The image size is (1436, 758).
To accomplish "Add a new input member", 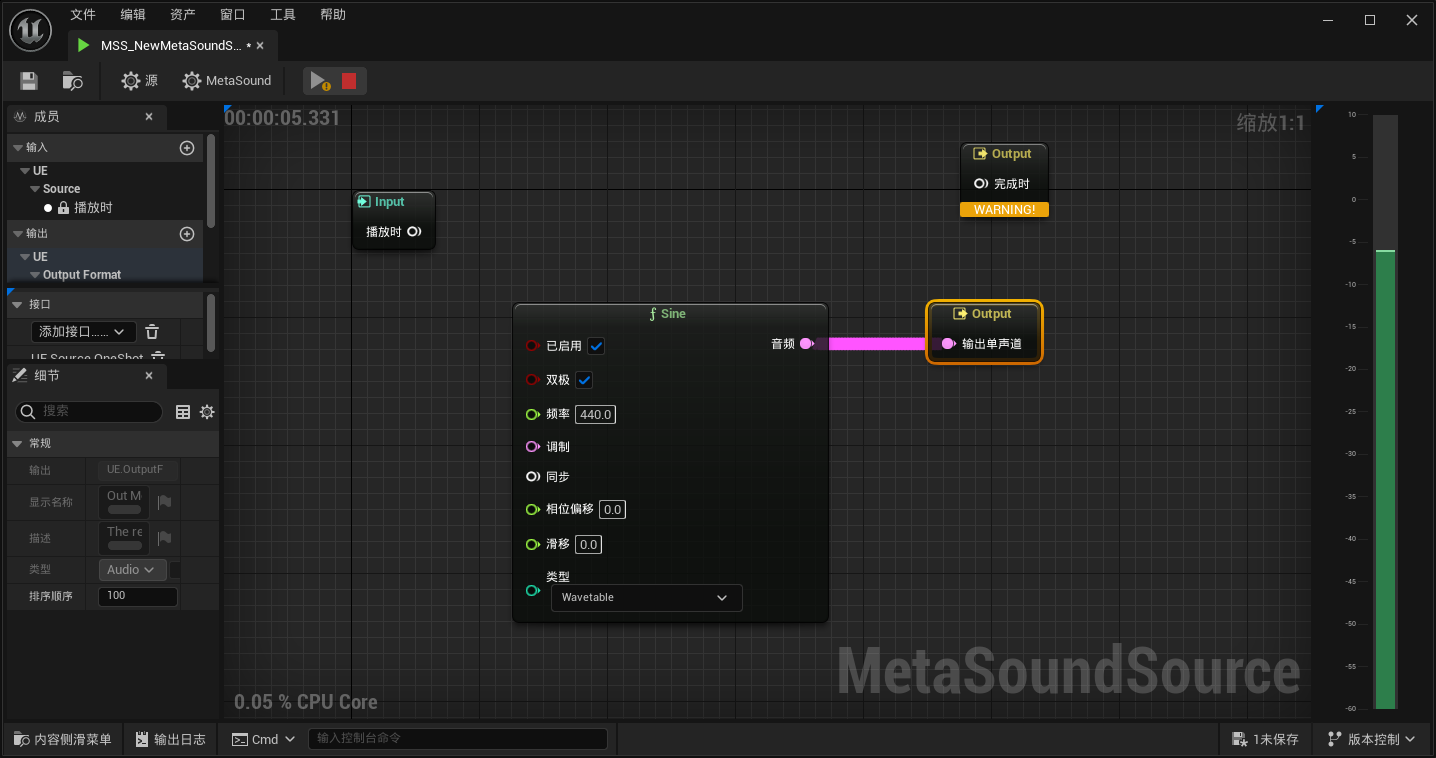I will (x=186, y=148).
